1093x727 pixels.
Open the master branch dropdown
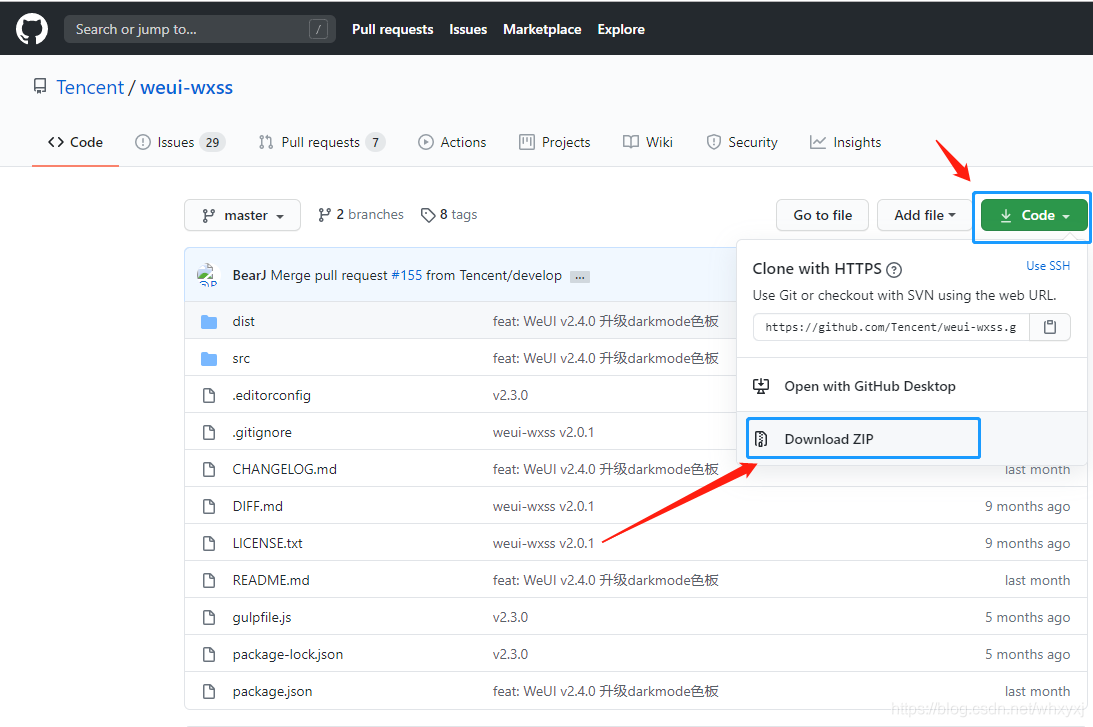(x=243, y=215)
